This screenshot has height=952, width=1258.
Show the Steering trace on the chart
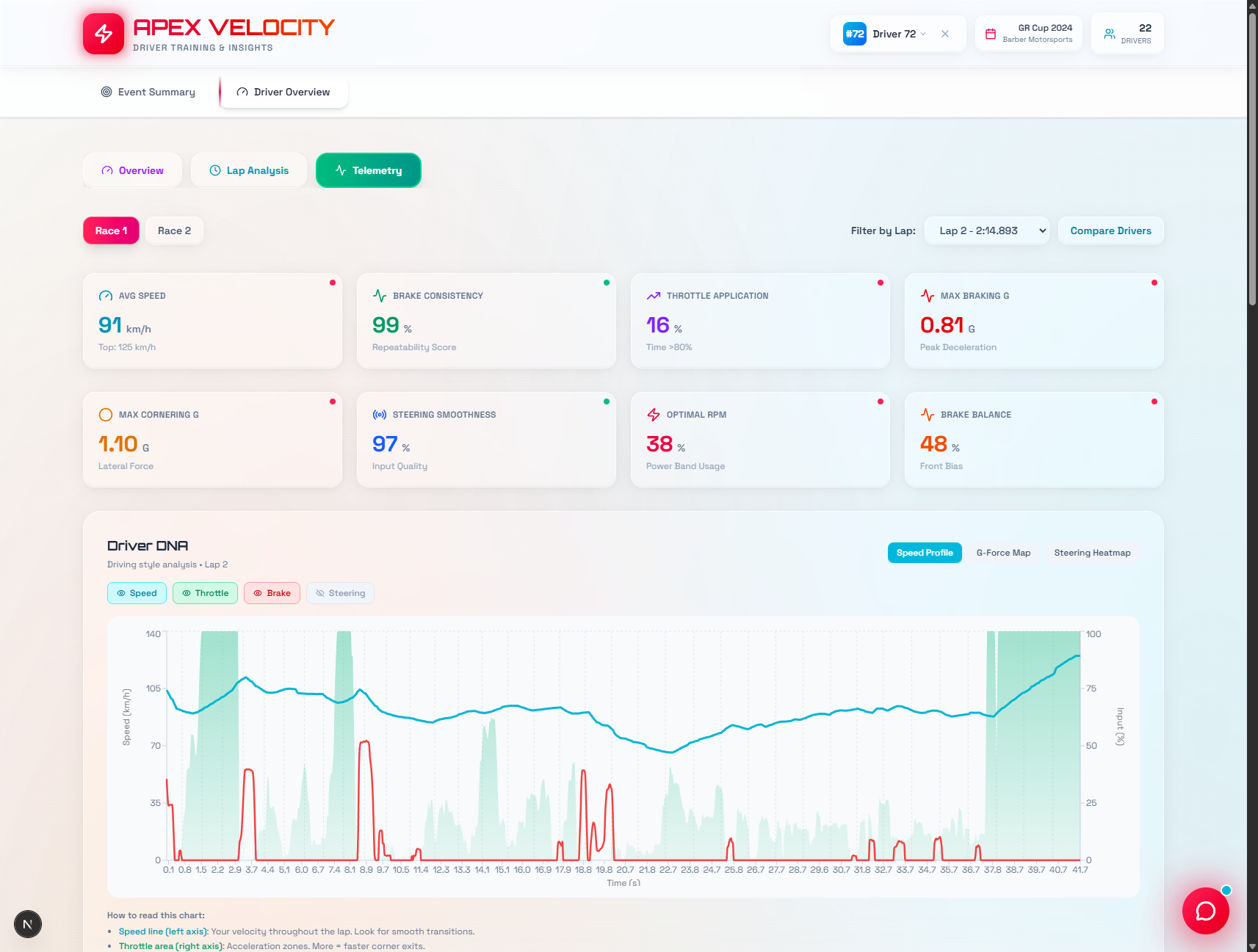click(340, 593)
